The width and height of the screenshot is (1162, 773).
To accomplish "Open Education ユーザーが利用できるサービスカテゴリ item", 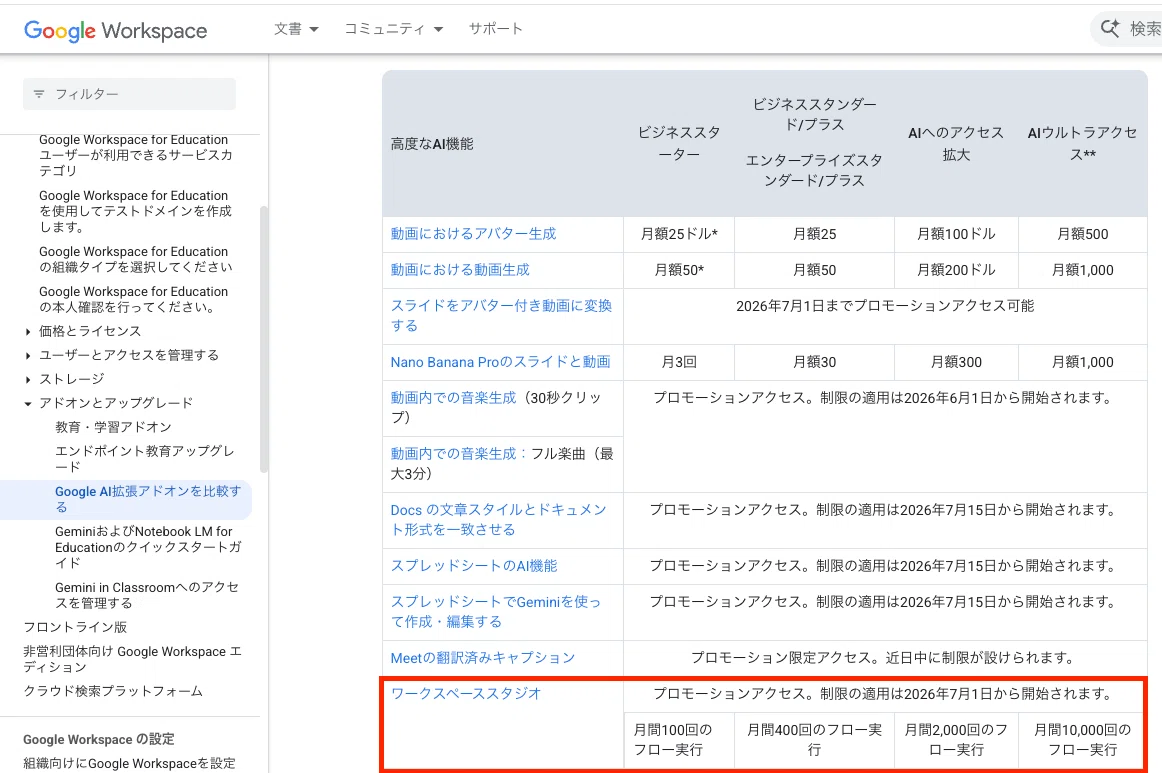I will pos(136,155).
